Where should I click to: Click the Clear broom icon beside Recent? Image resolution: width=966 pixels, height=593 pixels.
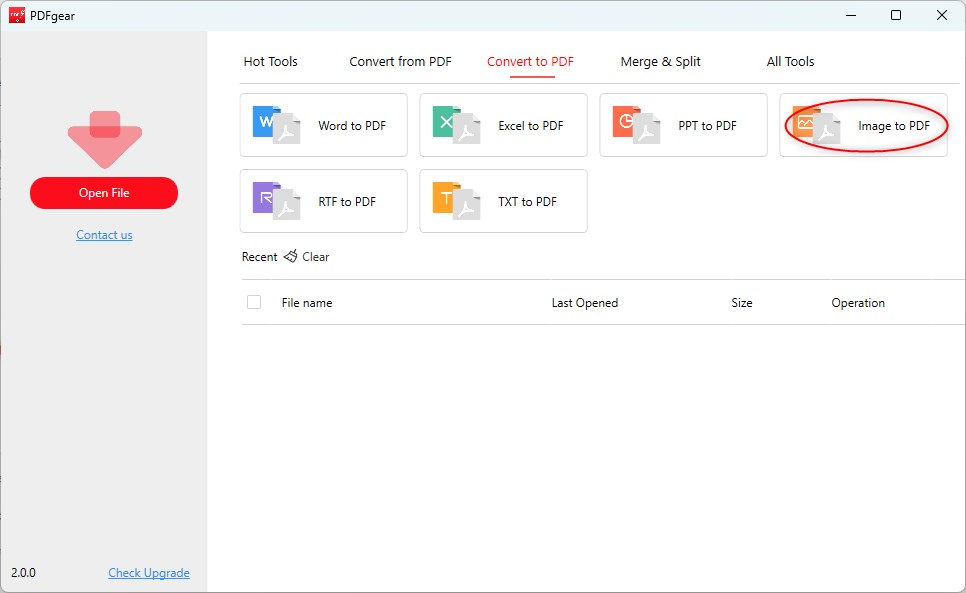(290, 256)
